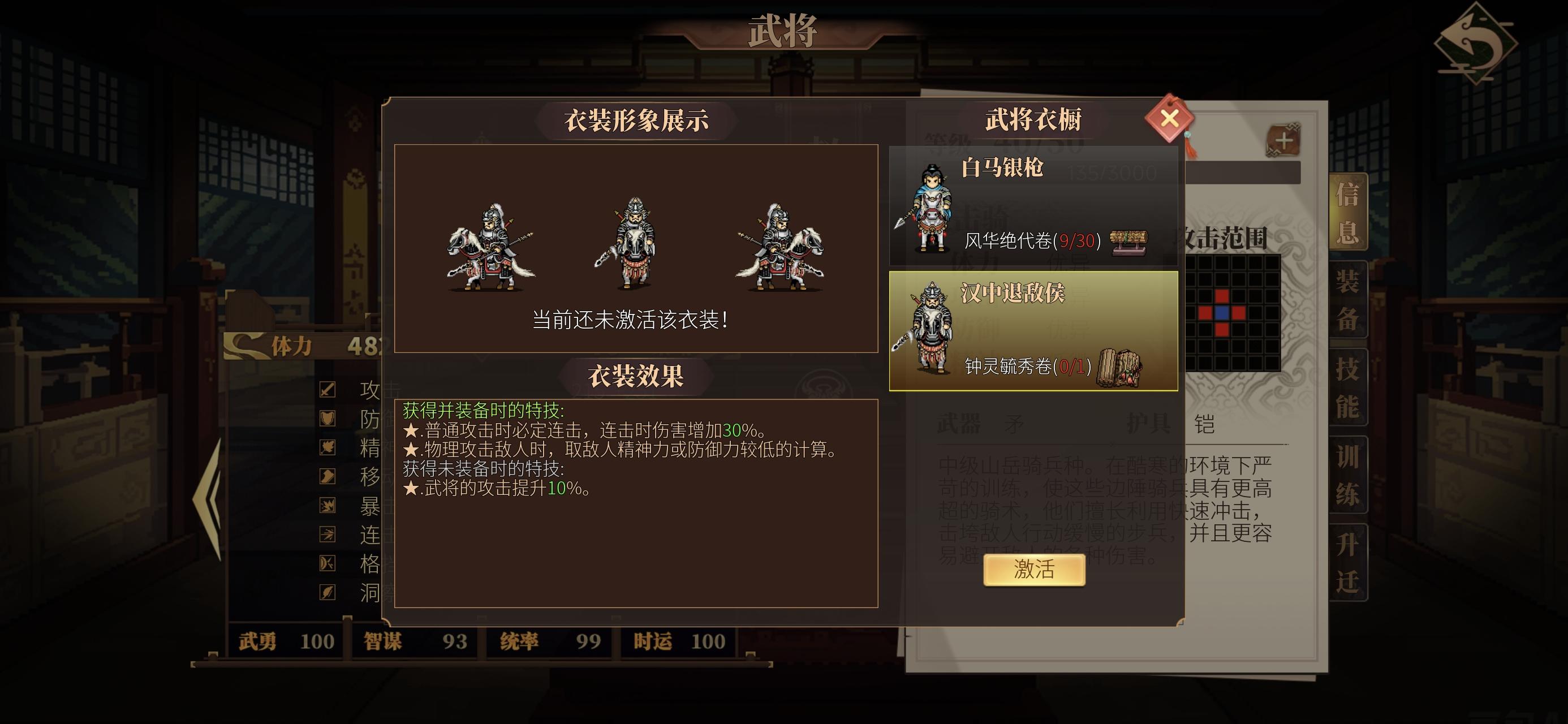1568x724 pixels.
Task: Click the plus icon on the info page
Action: pos(1283,141)
